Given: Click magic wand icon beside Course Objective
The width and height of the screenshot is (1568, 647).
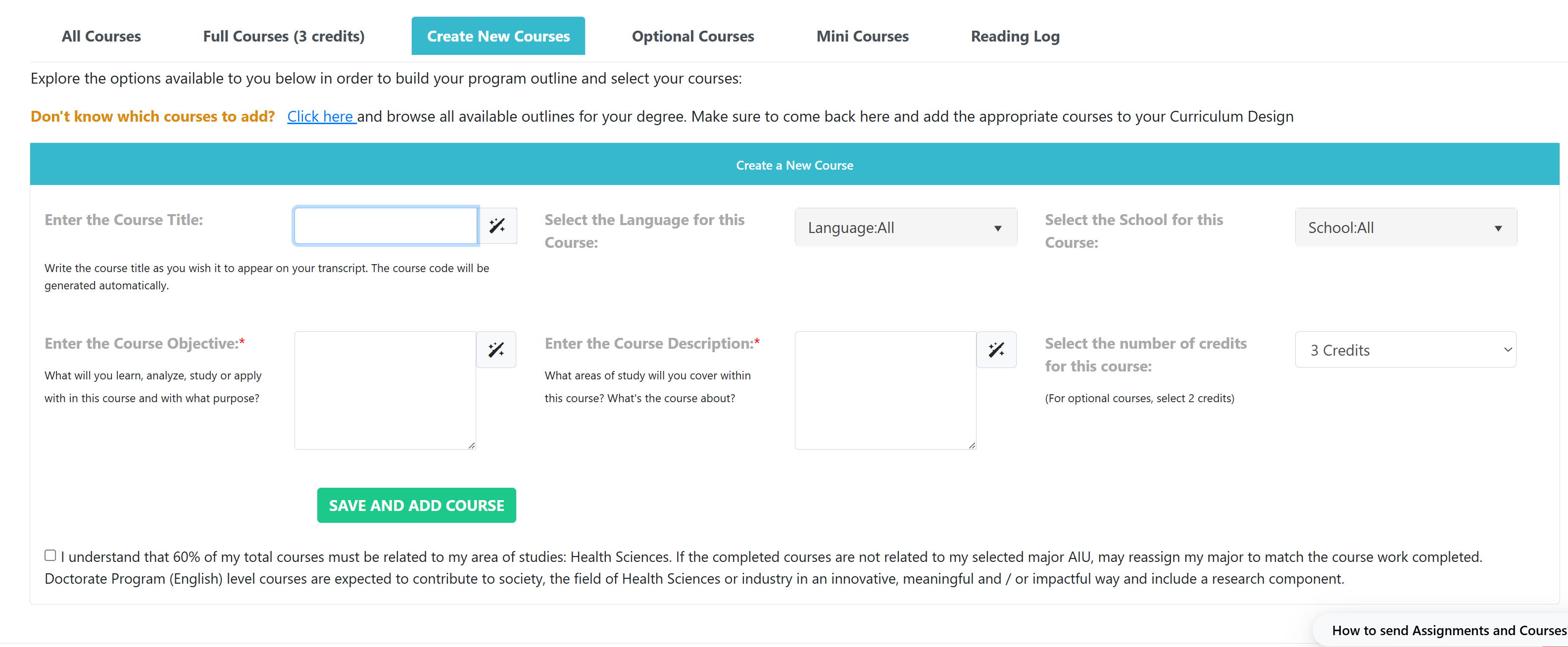Looking at the screenshot, I should [x=496, y=350].
